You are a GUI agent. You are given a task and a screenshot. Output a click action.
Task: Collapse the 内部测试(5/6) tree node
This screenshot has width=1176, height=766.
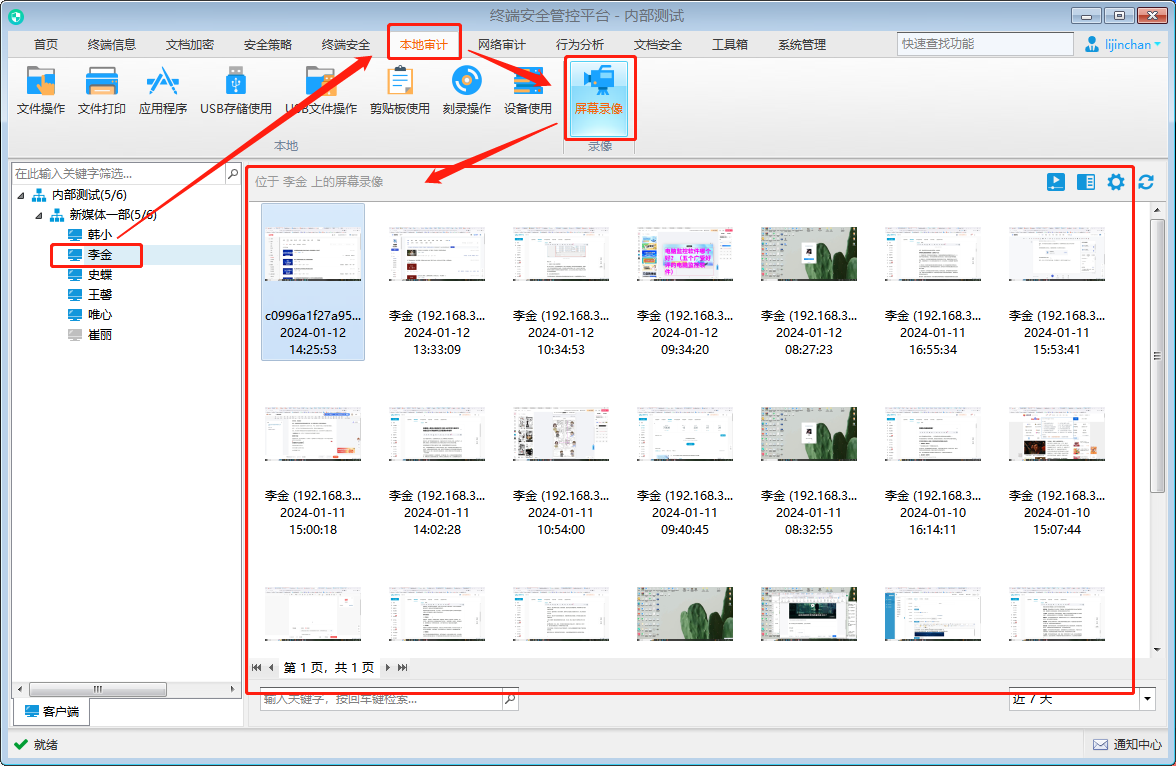pos(21,195)
